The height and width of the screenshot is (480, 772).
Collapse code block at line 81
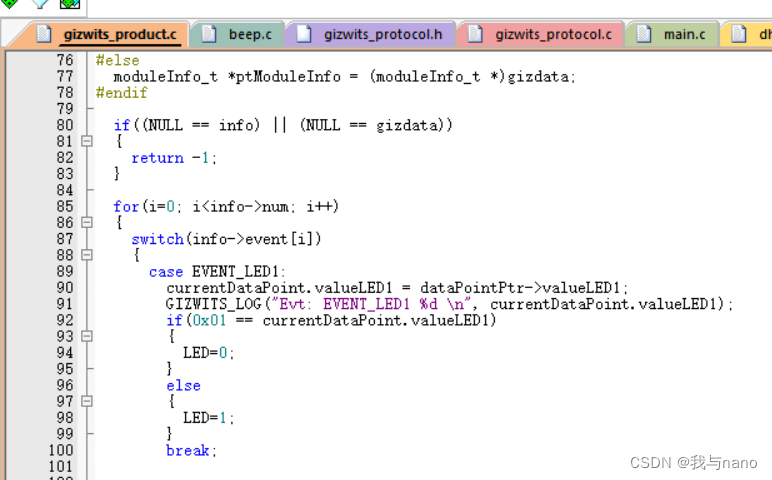coord(87,141)
